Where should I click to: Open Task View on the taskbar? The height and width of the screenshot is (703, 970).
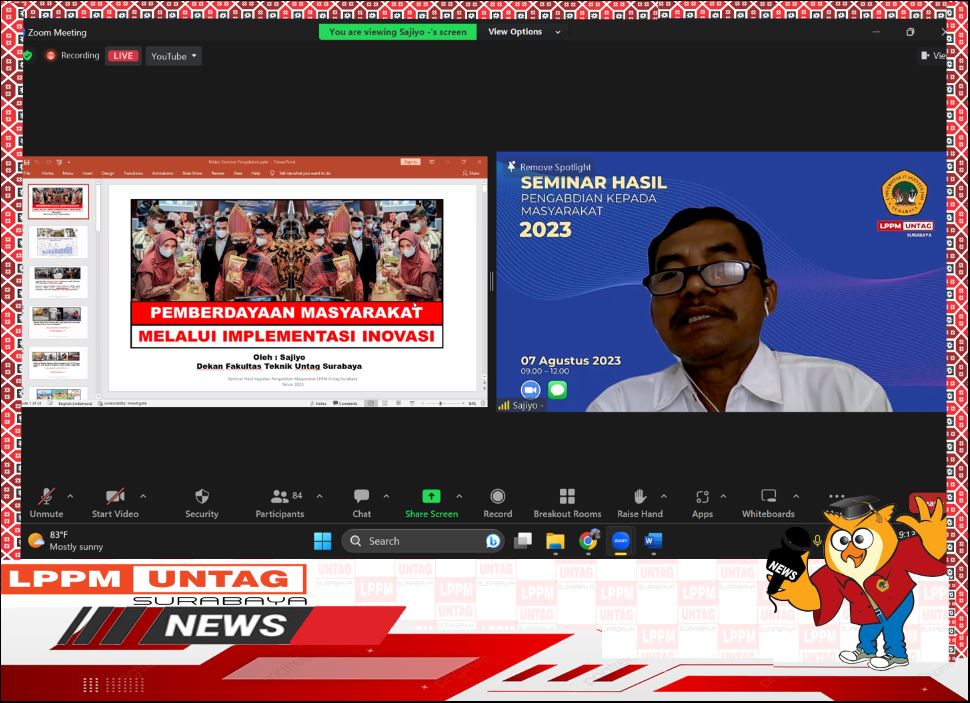click(523, 541)
